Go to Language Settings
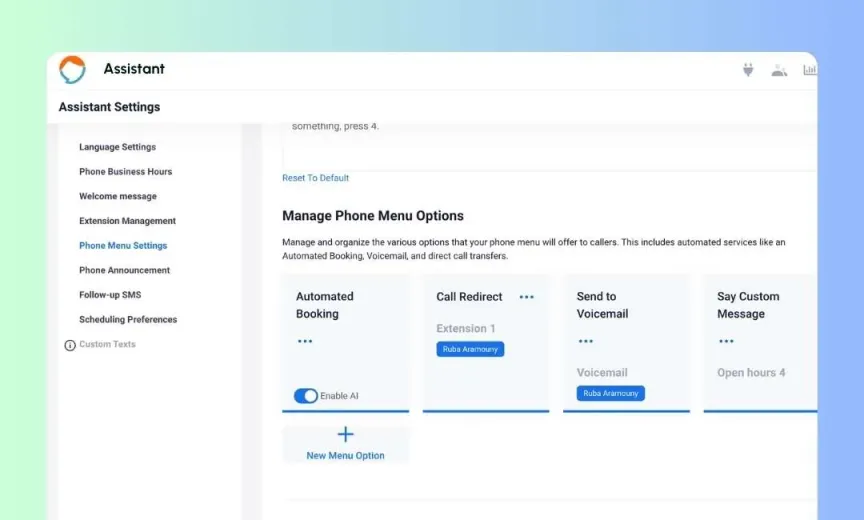864x520 pixels. [117, 147]
